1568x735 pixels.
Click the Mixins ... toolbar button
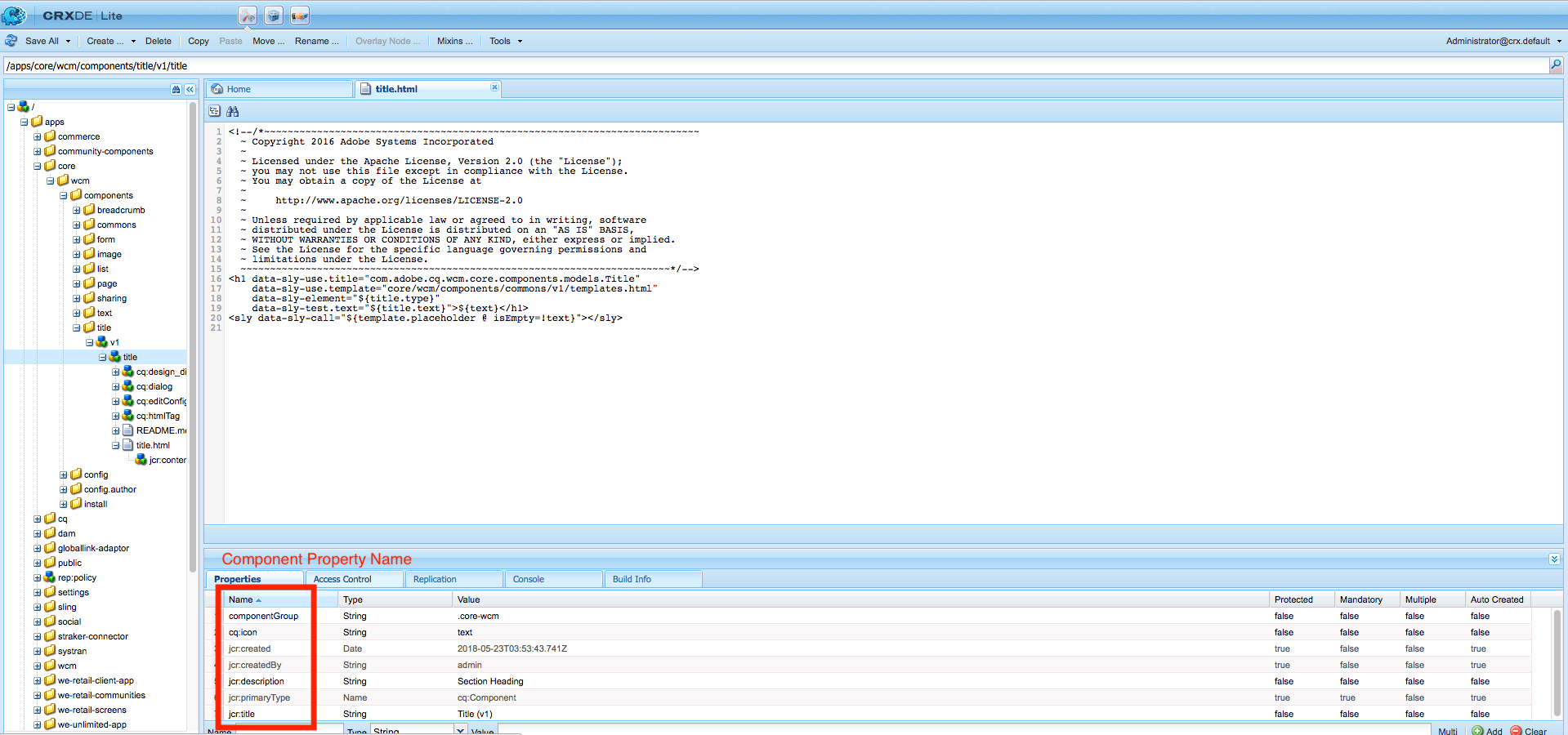(x=455, y=41)
